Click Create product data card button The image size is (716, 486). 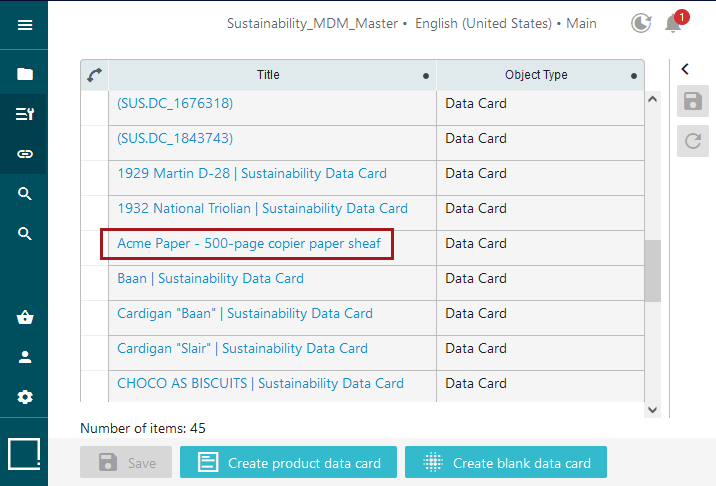[288, 462]
